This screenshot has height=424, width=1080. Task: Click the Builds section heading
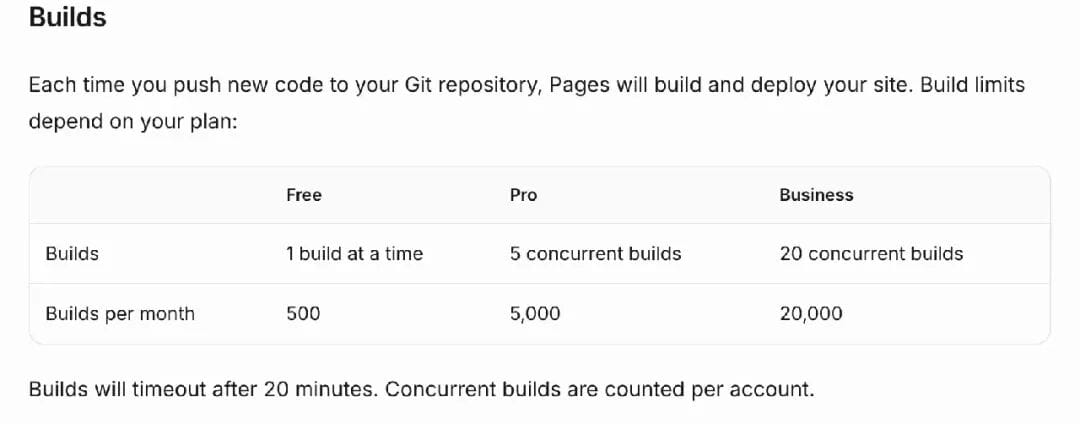tap(68, 17)
